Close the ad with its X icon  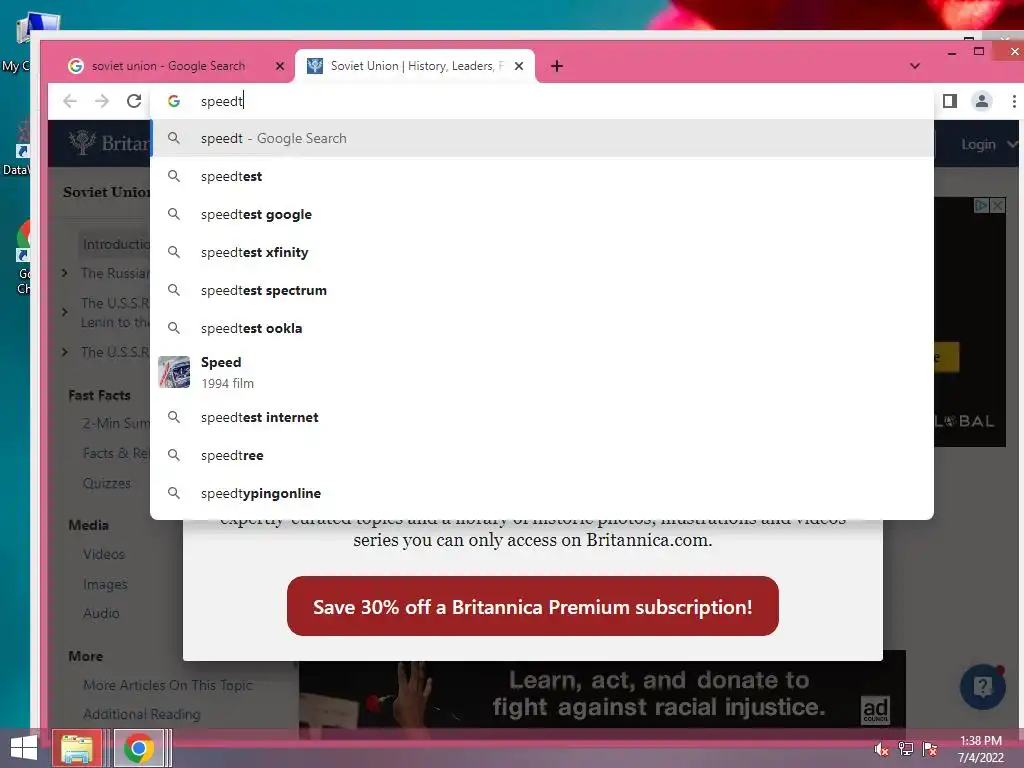click(x=997, y=206)
